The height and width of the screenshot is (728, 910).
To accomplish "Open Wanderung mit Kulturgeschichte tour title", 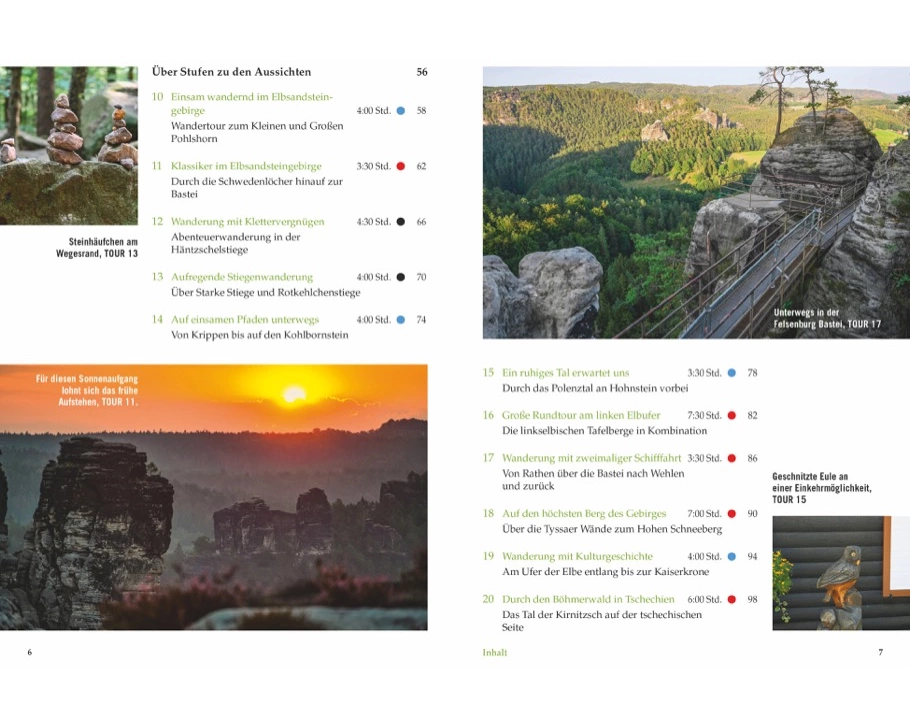I will pyautogui.click(x=577, y=556).
